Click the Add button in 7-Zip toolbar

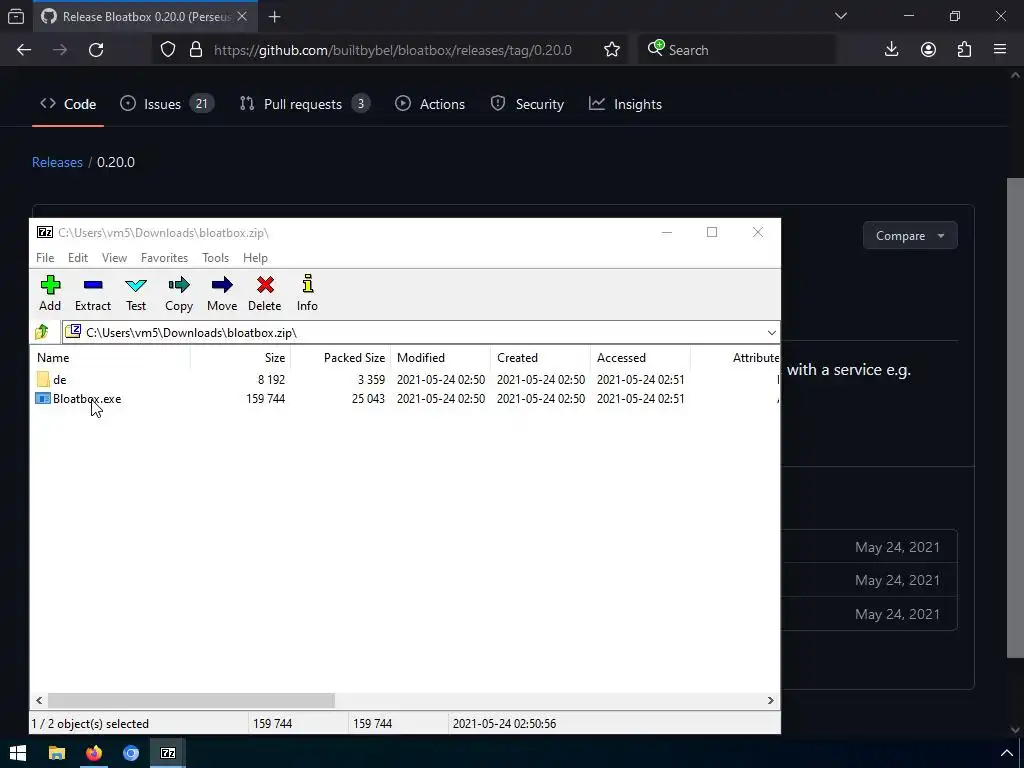[x=50, y=293]
